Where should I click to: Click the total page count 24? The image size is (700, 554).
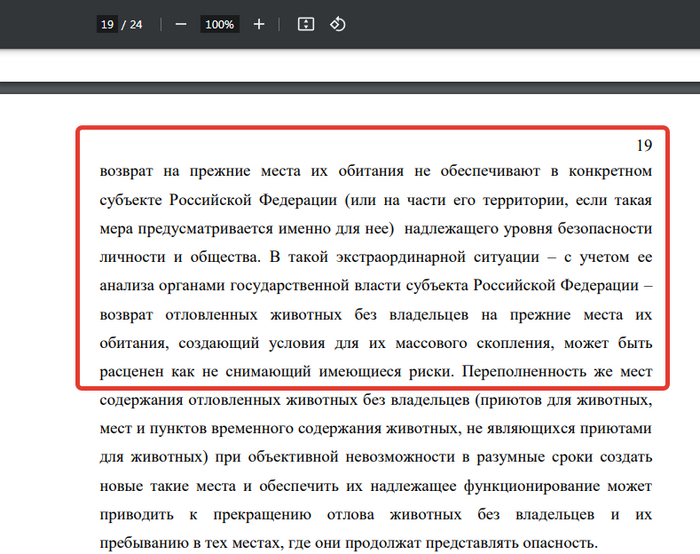[135, 24]
